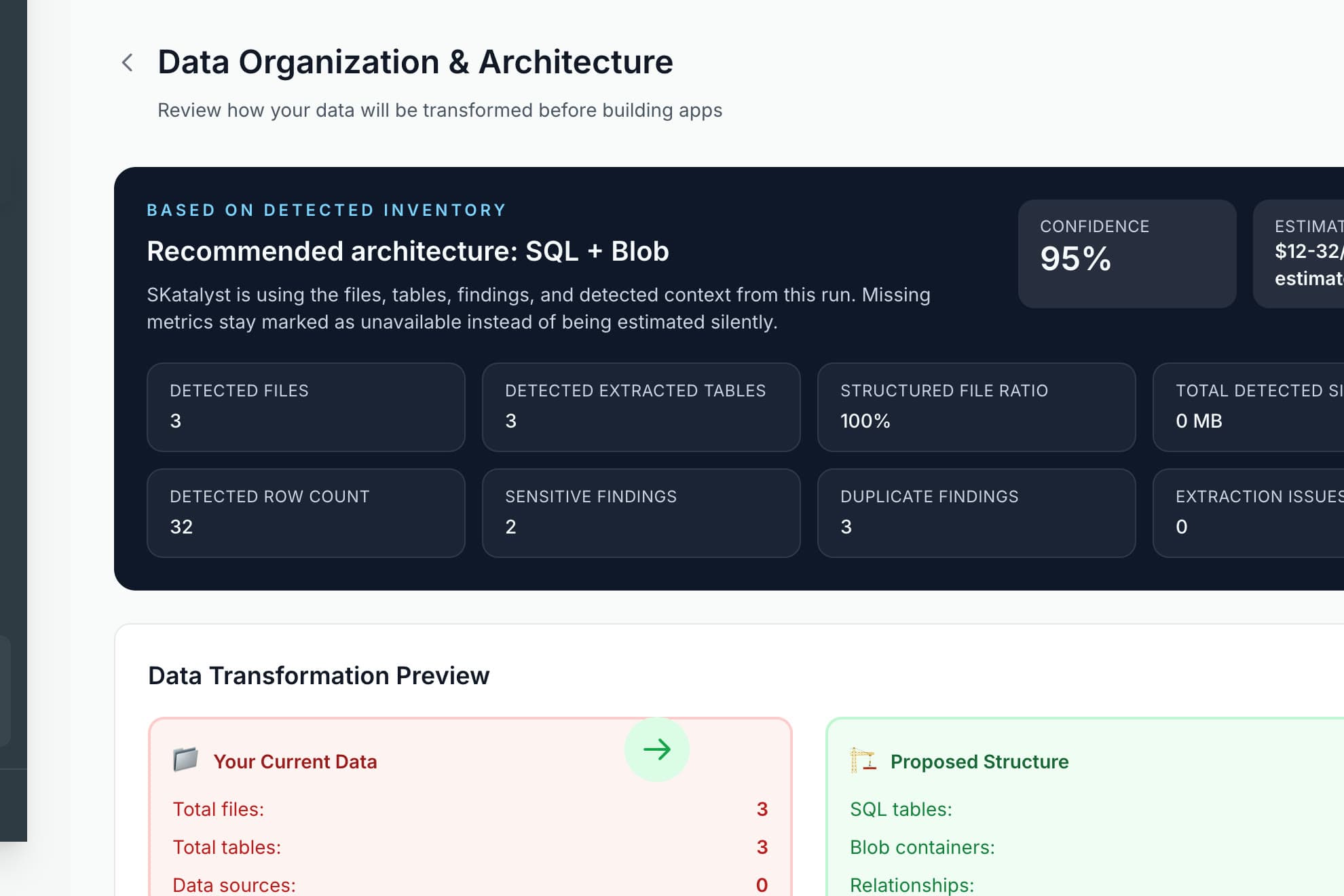This screenshot has height=896, width=1344.
Task: Click the Total files: row label
Action: point(219,809)
